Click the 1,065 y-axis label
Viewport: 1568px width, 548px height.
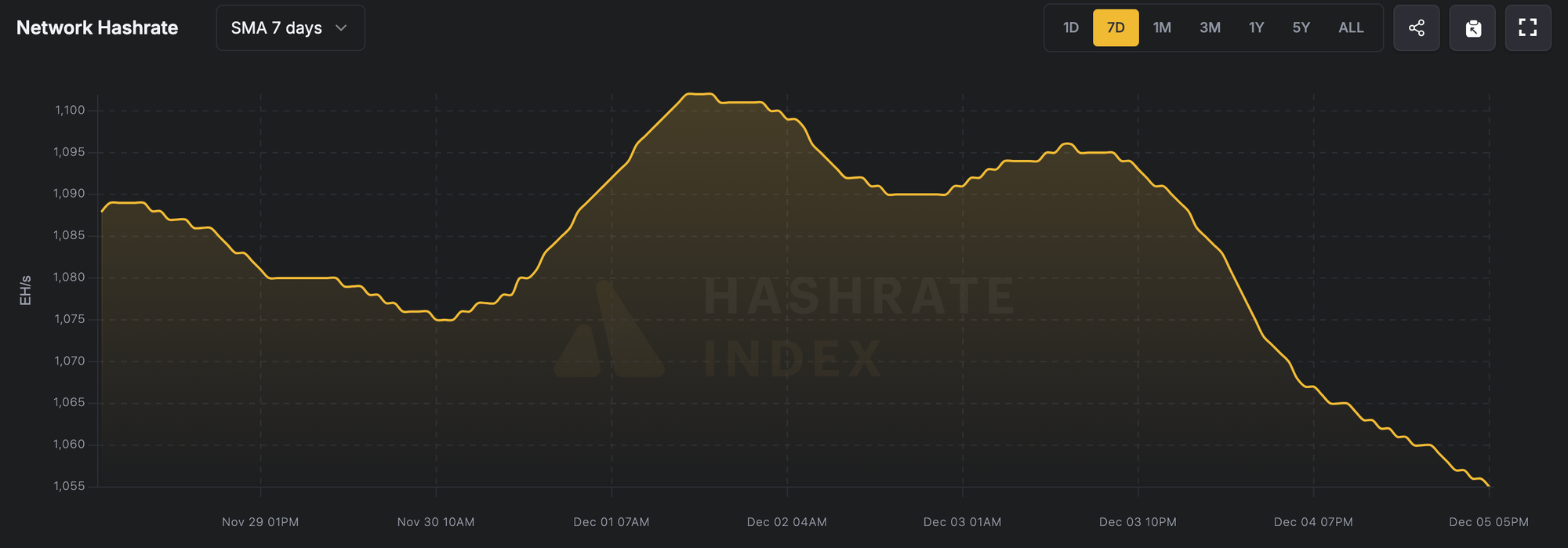[69, 403]
